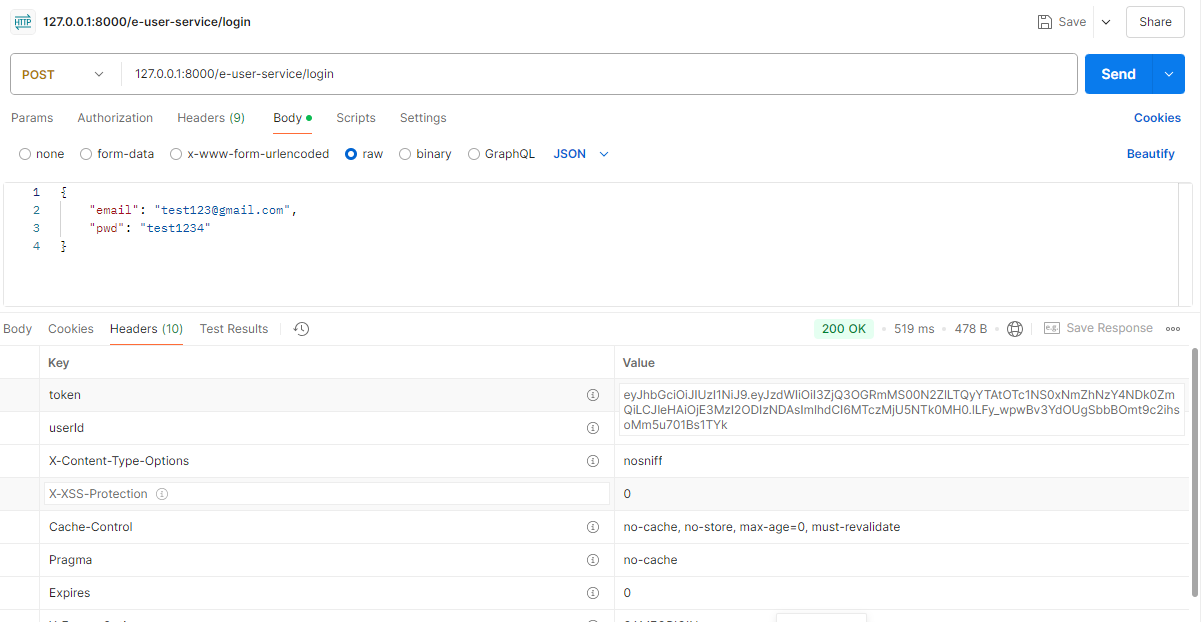Screen dimensions: 1202x622
Task: Switch to the response Body tab
Action: tap(17, 329)
